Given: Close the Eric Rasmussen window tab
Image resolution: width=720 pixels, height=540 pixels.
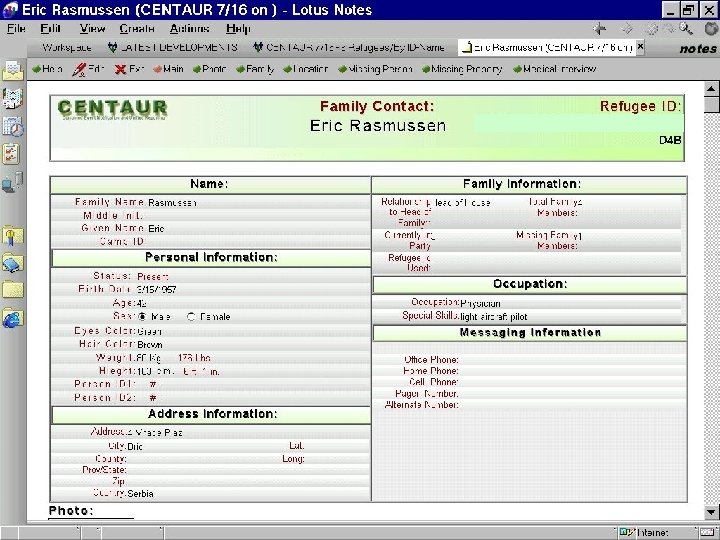Looking at the screenshot, I should (x=640, y=46).
